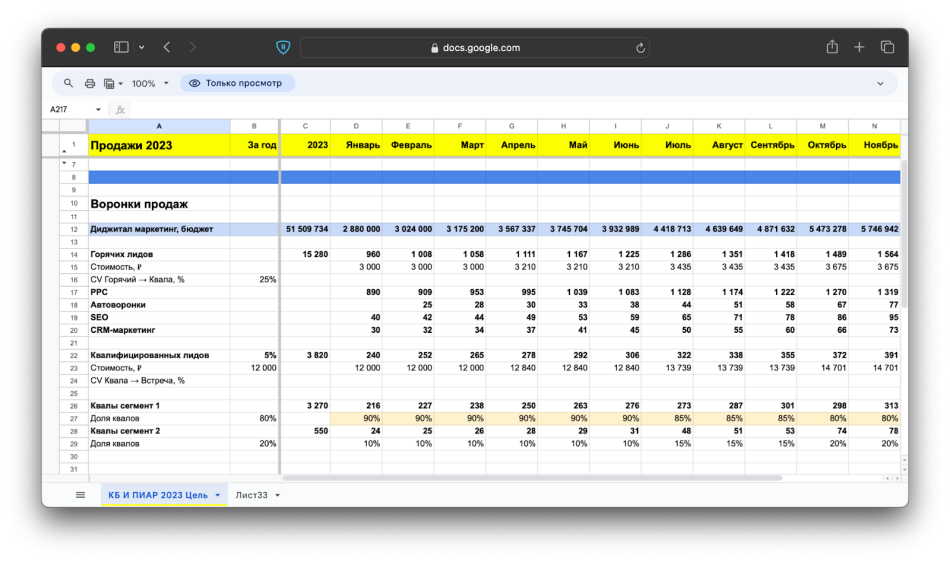The height and width of the screenshot is (562, 950).
Task: Select the 80% cell in column B
Action: point(254,418)
